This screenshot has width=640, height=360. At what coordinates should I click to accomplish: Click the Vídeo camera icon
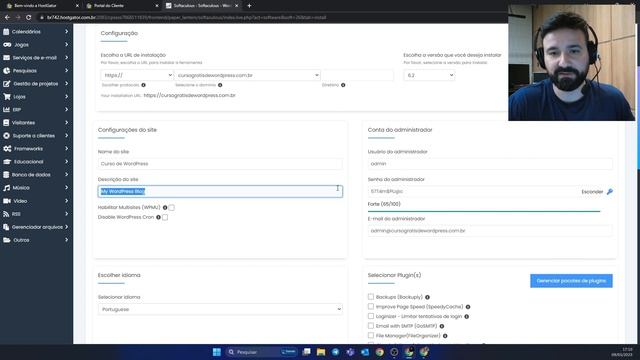click(7, 201)
